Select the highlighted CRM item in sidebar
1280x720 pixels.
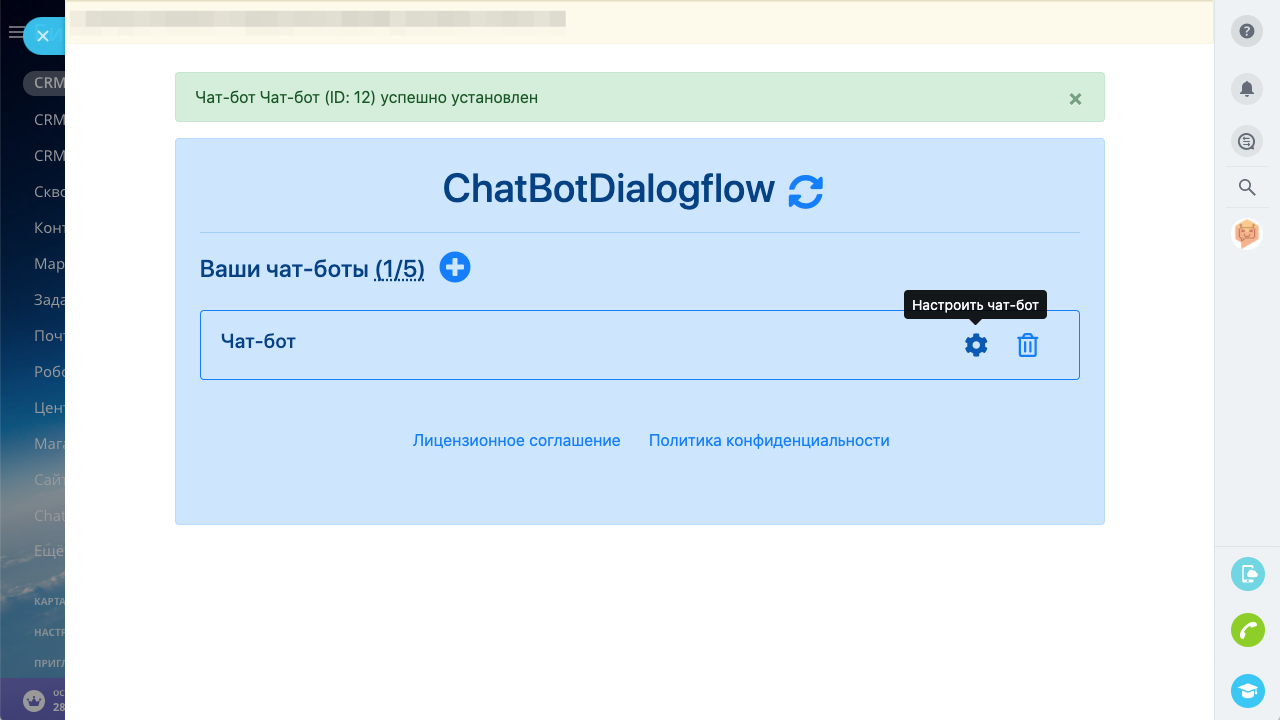click(45, 83)
